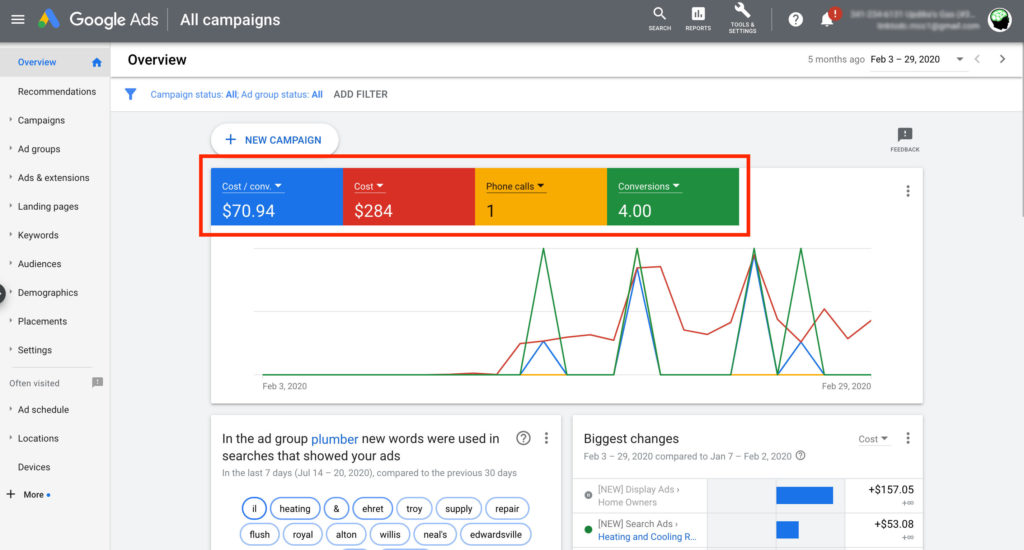Open Landing pages section

(48, 206)
